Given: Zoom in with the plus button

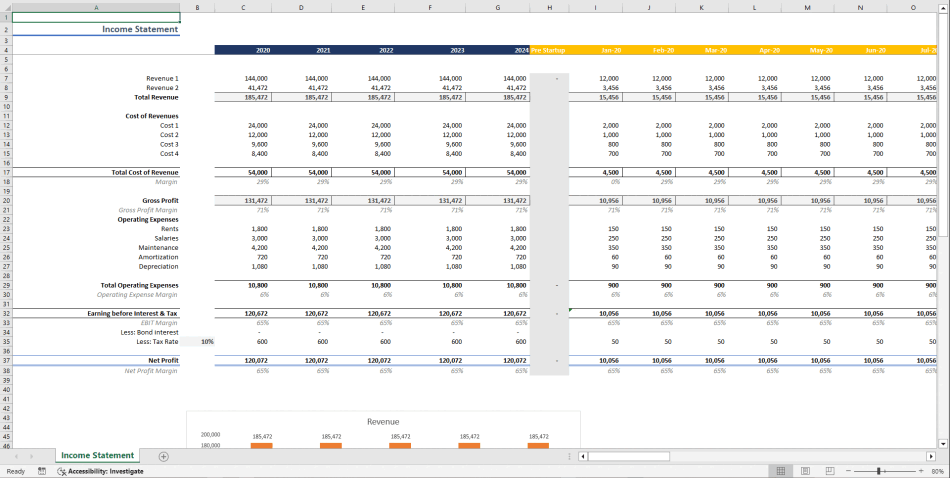Looking at the screenshot, I should pos(919,471).
